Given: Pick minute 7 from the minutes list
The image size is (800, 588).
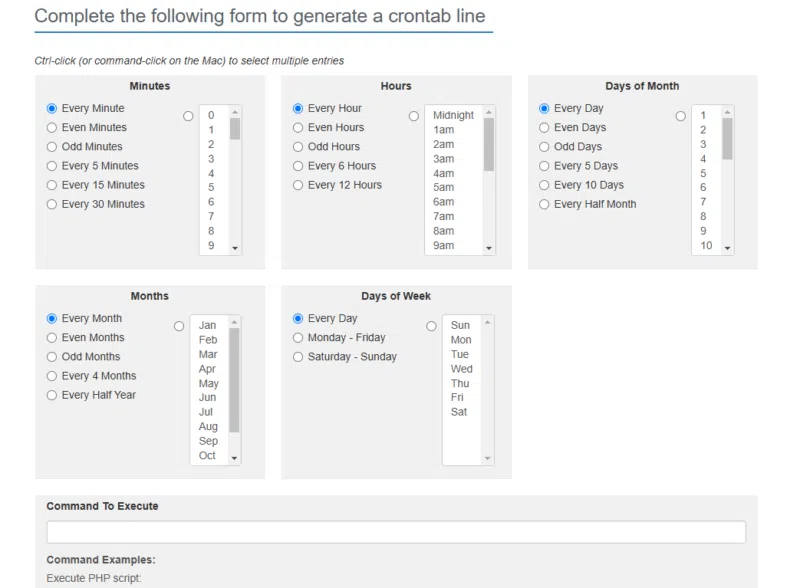Looking at the screenshot, I should 211,217.
